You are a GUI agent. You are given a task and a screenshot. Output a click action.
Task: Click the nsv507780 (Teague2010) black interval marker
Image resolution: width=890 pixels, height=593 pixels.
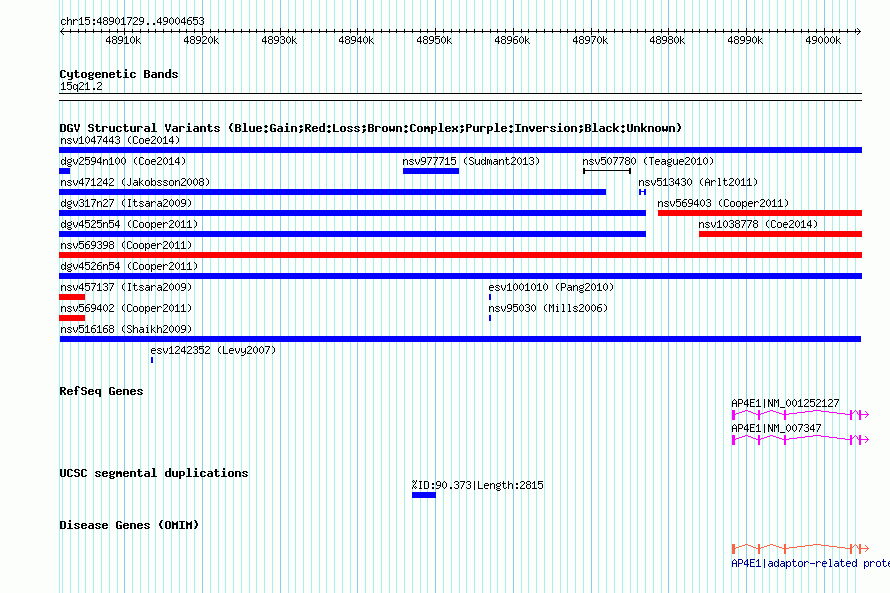pos(607,171)
